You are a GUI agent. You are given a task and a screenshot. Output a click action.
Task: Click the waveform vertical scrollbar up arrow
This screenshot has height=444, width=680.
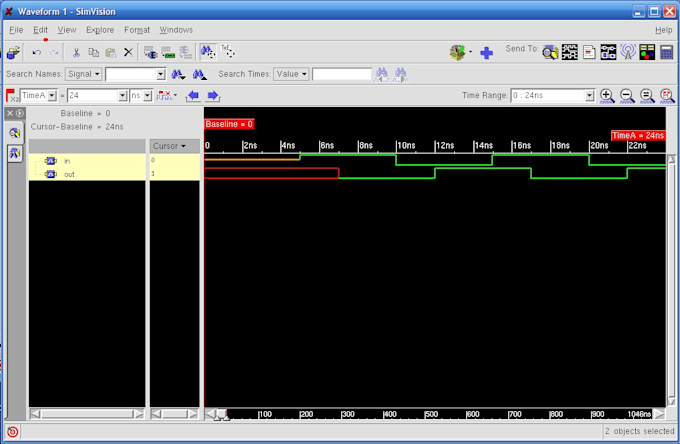[x=671, y=160]
